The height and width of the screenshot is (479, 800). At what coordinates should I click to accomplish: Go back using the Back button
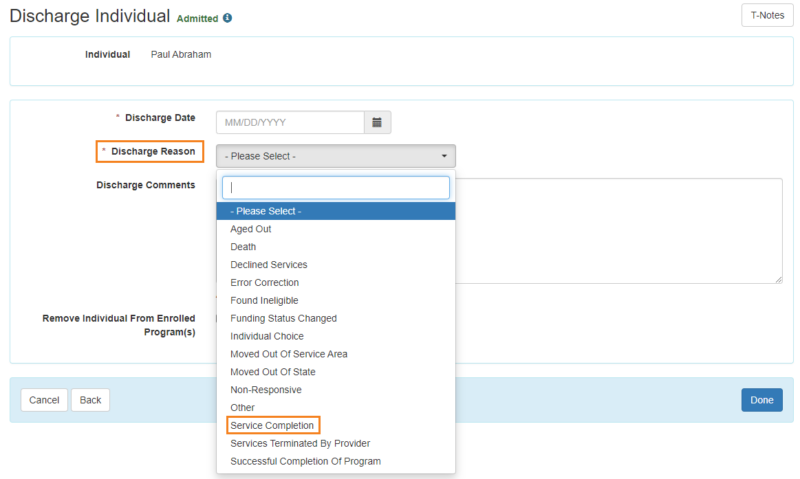[x=91, y=400]
